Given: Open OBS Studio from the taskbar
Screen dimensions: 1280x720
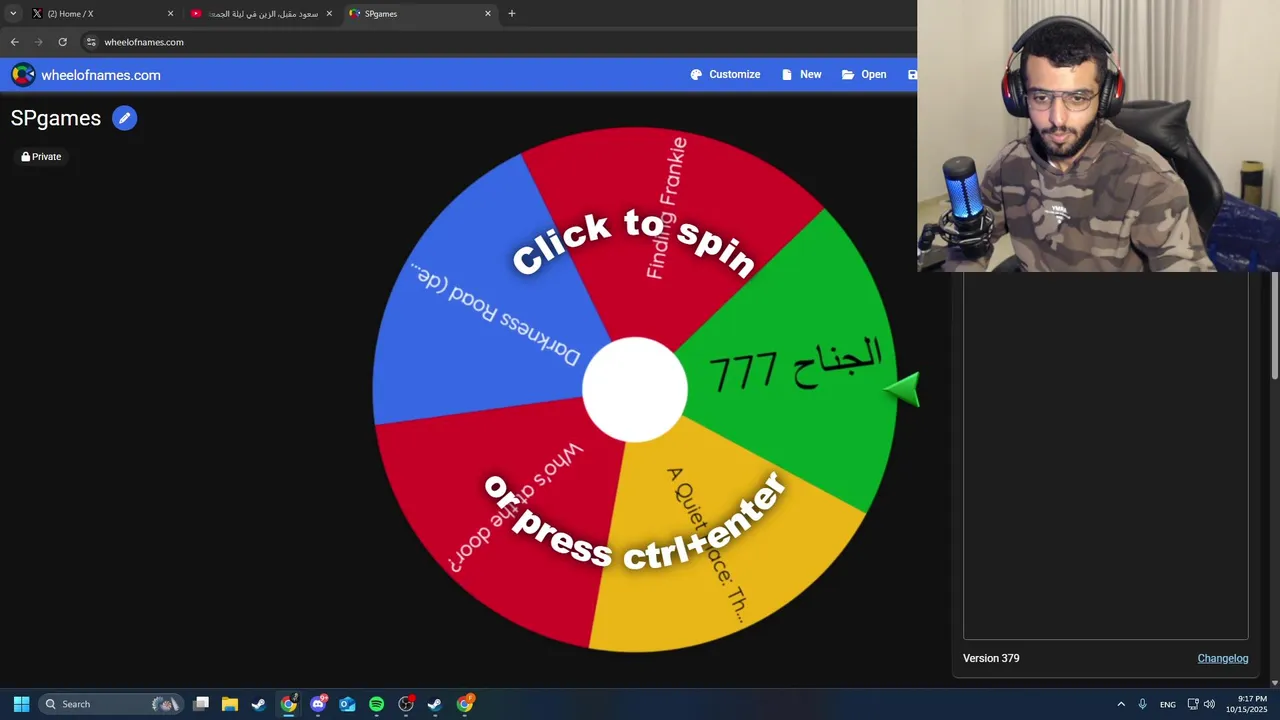Looking at the screenshot, I should coord(406,704).
